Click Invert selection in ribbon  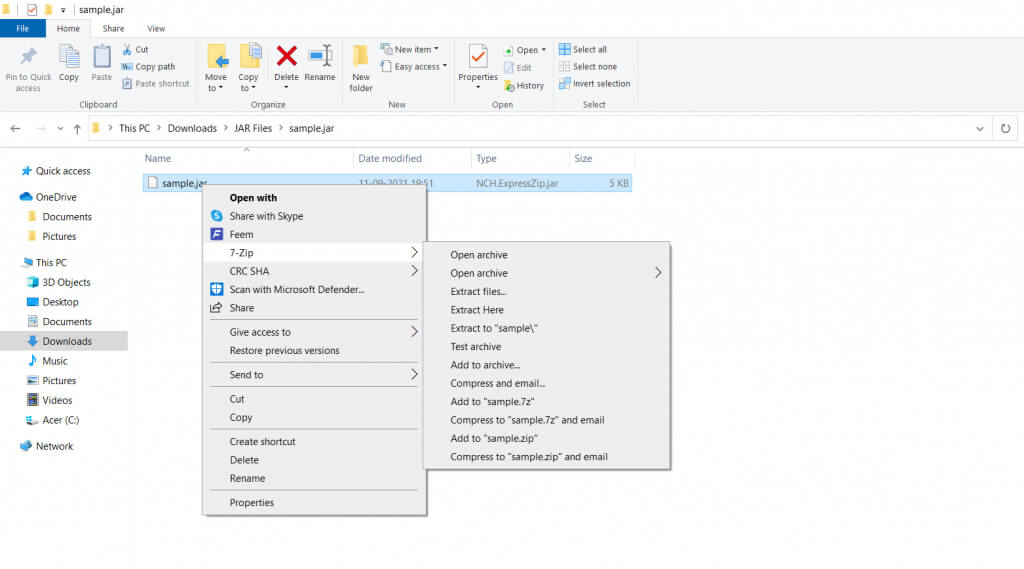[594, 84]
